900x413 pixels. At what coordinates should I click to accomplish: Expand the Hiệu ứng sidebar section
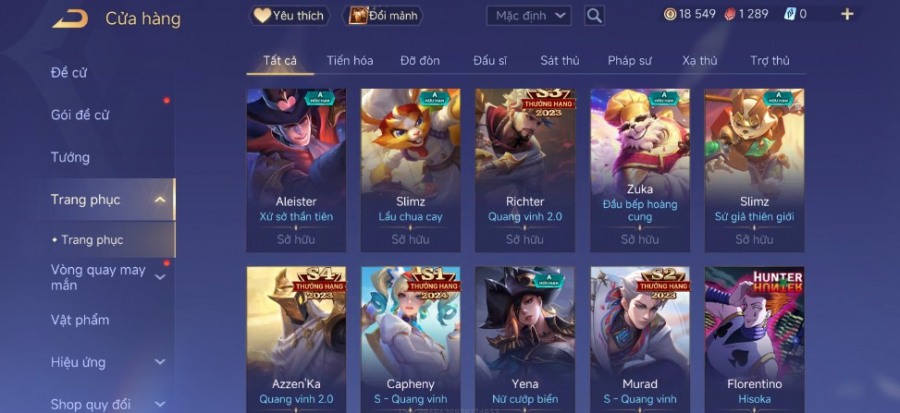click(x=160, y=362)
